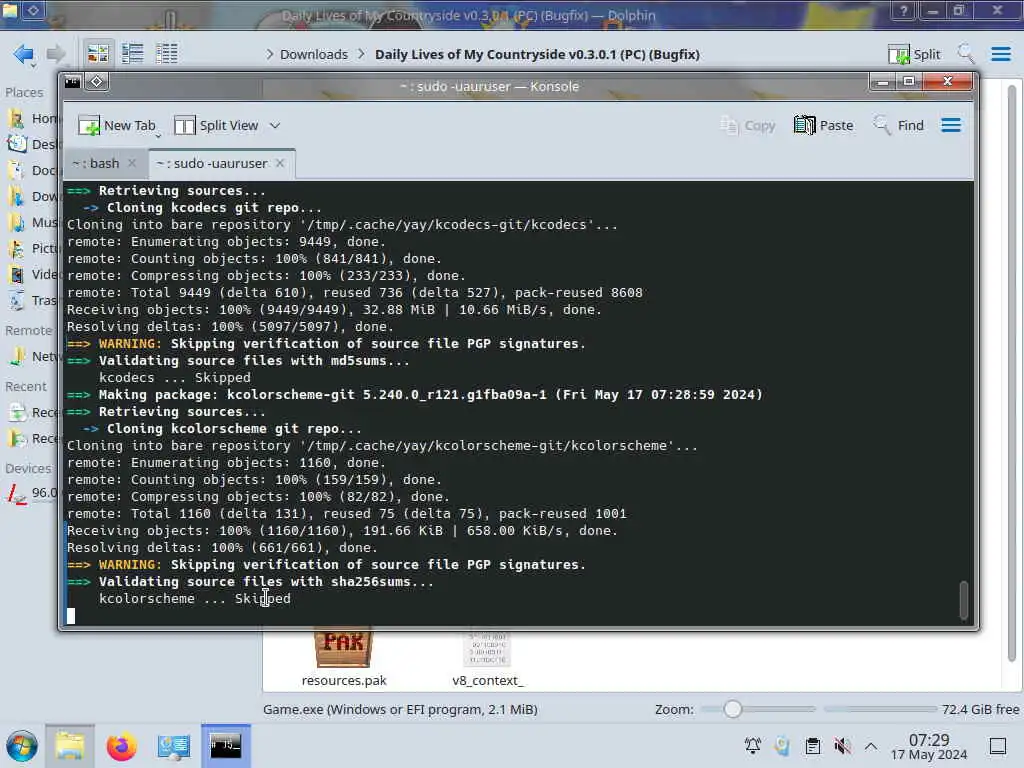Click the current folder breadcrumb in Dolphin
1024x768 pixels.
coord(537,54)
